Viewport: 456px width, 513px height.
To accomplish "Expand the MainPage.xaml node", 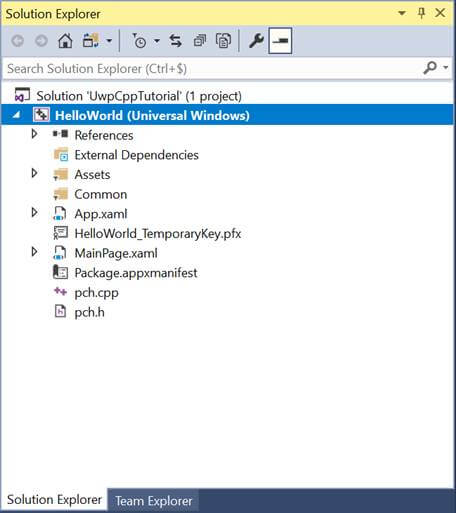I will (34, 252).
